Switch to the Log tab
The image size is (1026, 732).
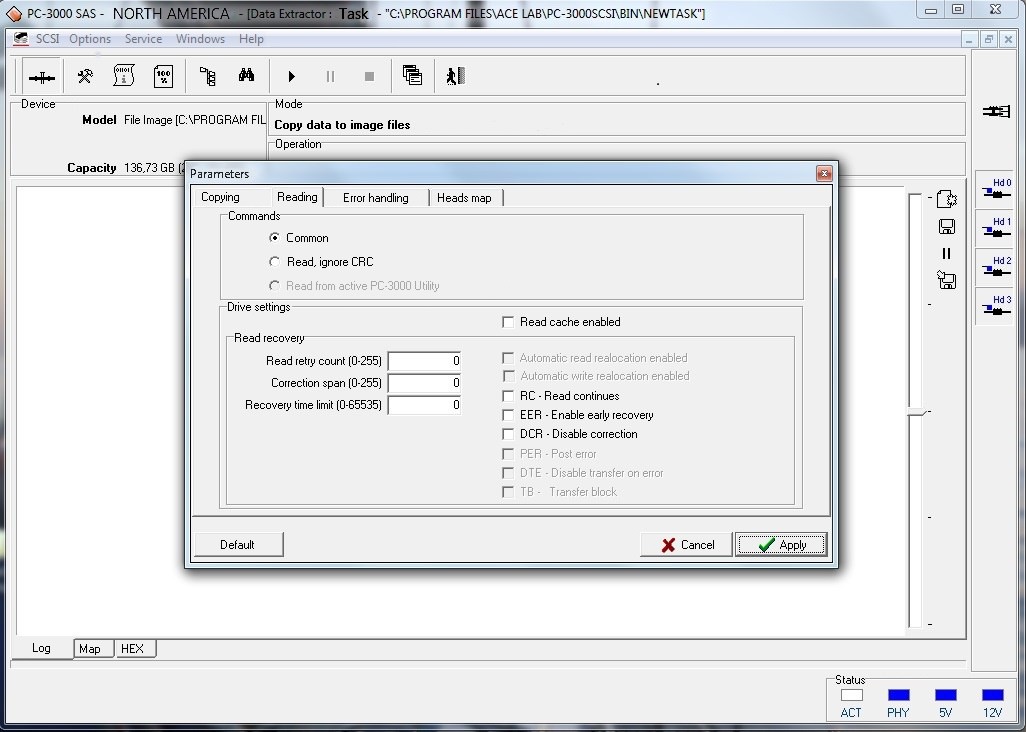click(41, 648)
